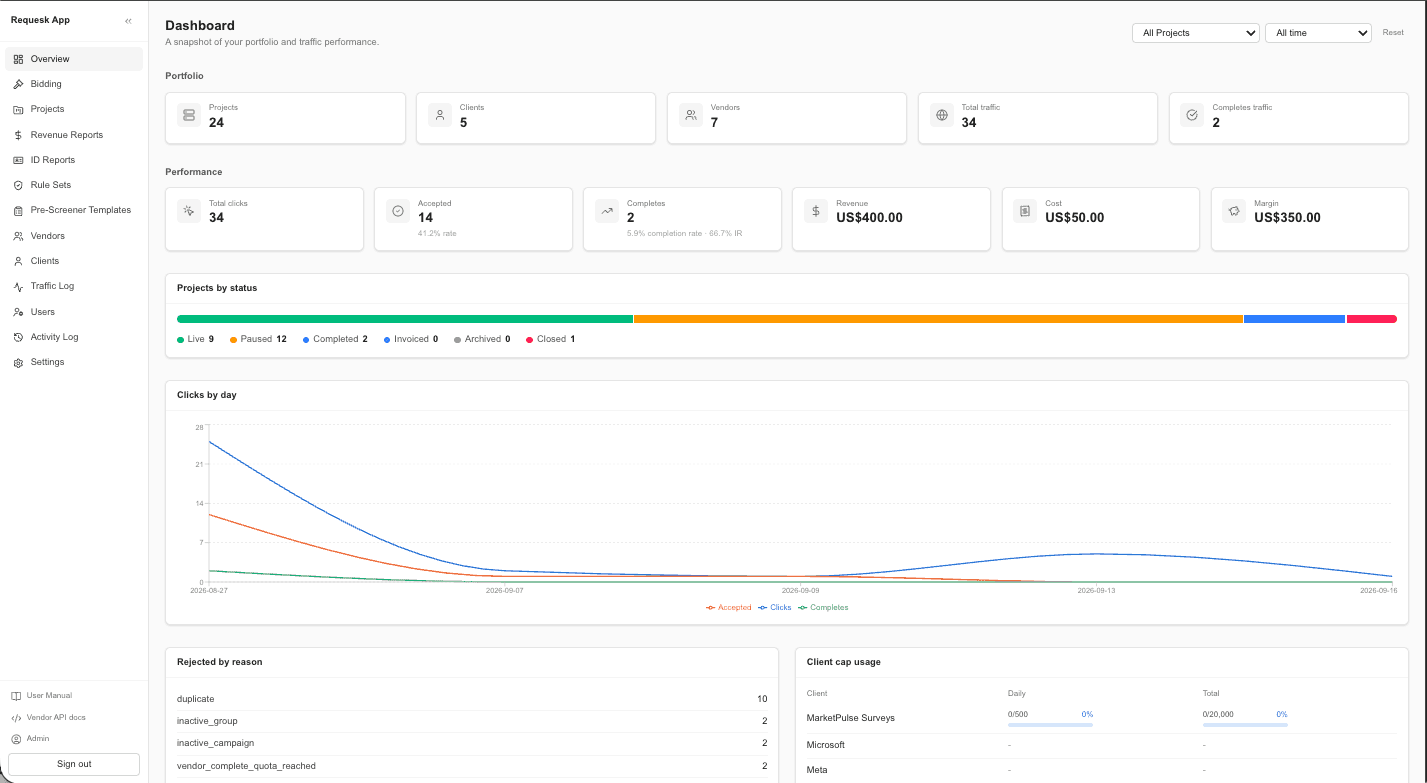
Task: Open Users page from sidebar
Action: 74,312
